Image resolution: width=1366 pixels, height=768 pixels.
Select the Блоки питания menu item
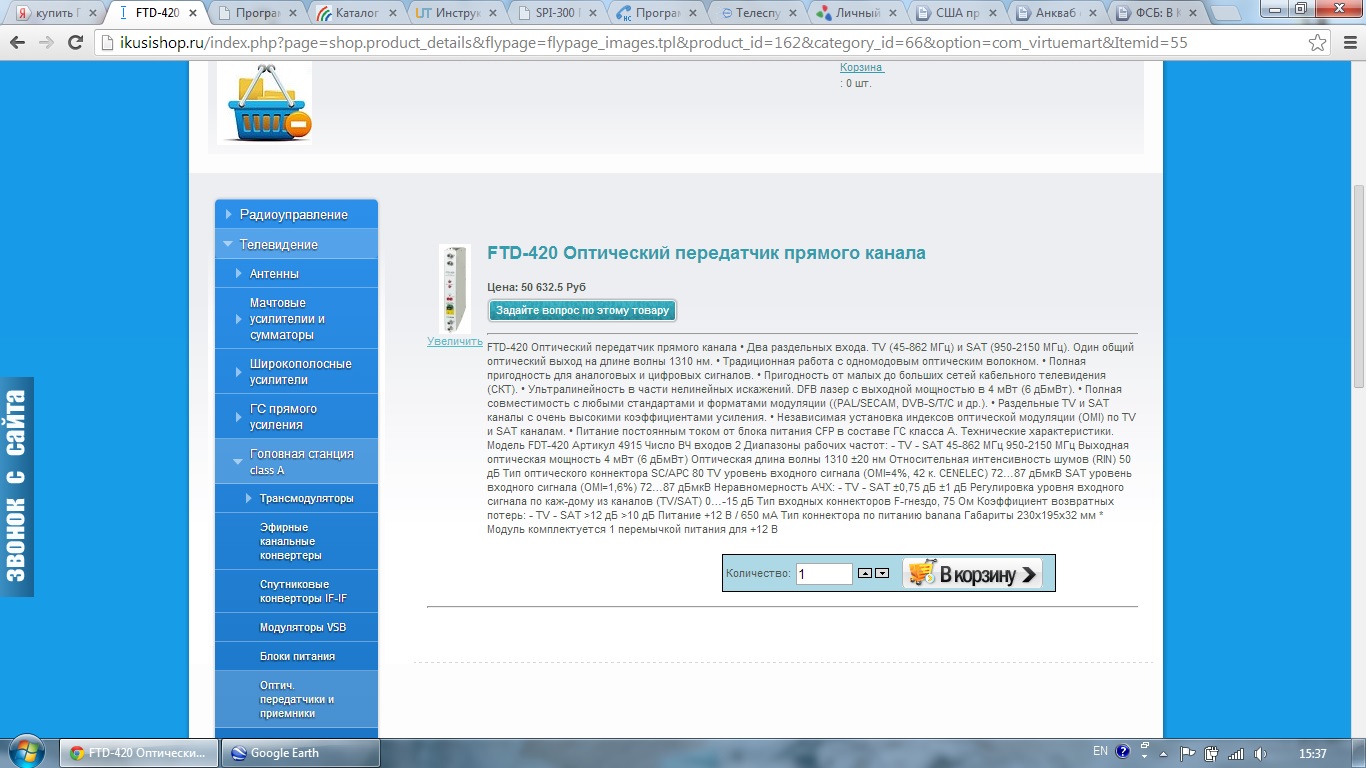(296, 656)
